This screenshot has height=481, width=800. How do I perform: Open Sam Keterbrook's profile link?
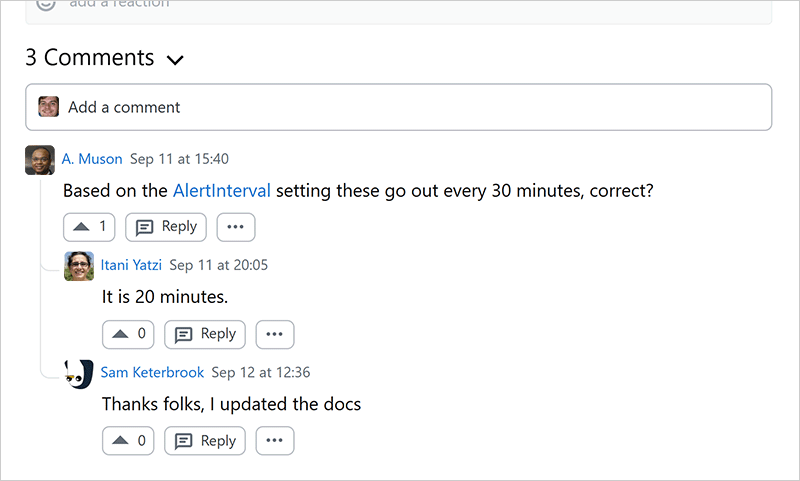coord(152,373)
